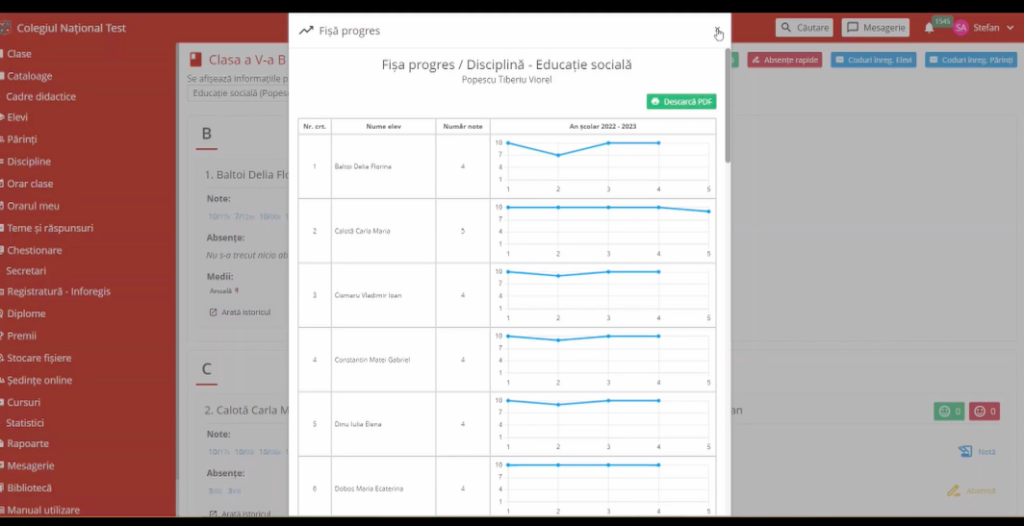This screenshot has height=526, width=1024.
Task: Close the Fișa progres dialog
Action: [717, 31]
